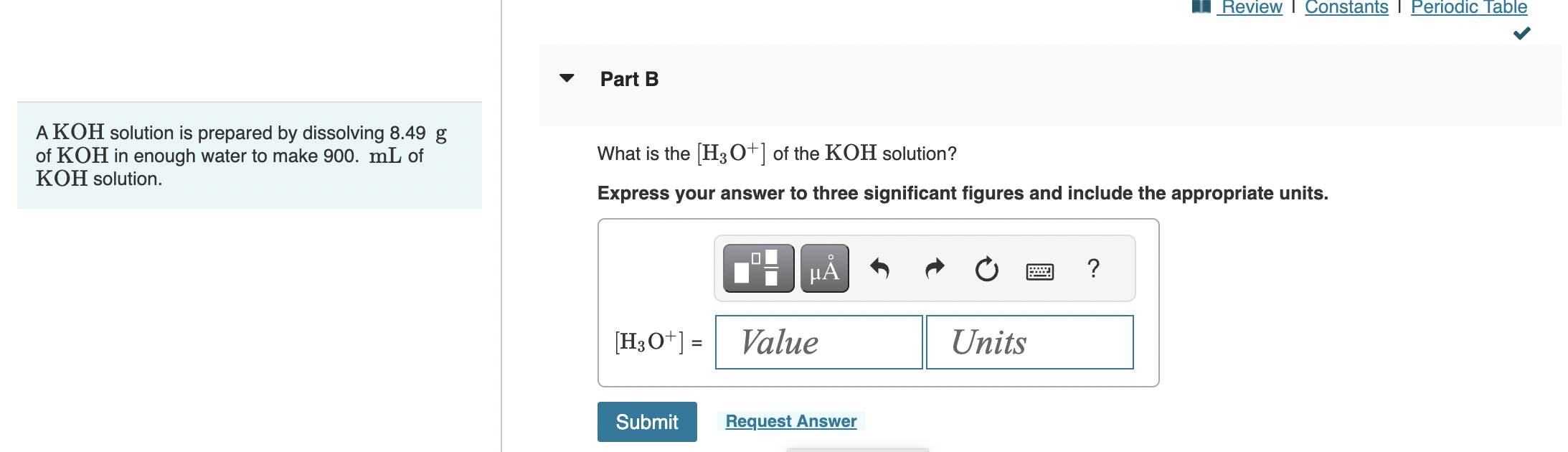Open the Periodic Table reference
The height and width of the screenshot is (452, 1568).
pos(1468,7)
